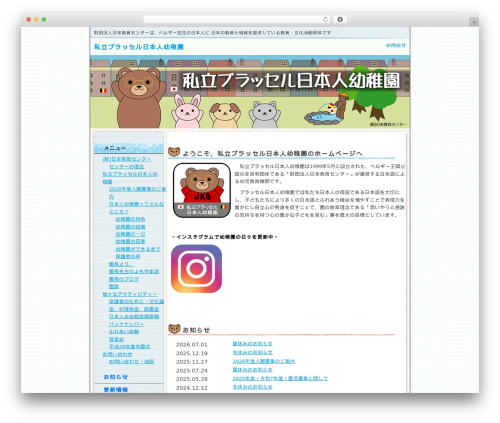Image resolution: width=500 pixels, height=423 pixels.
Task: Click the date text 2025.11.27
Action: (x=192, y=362)
